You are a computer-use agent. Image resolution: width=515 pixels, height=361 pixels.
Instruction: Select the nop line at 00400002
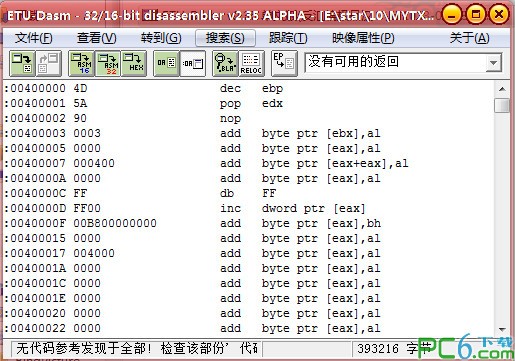248,118
